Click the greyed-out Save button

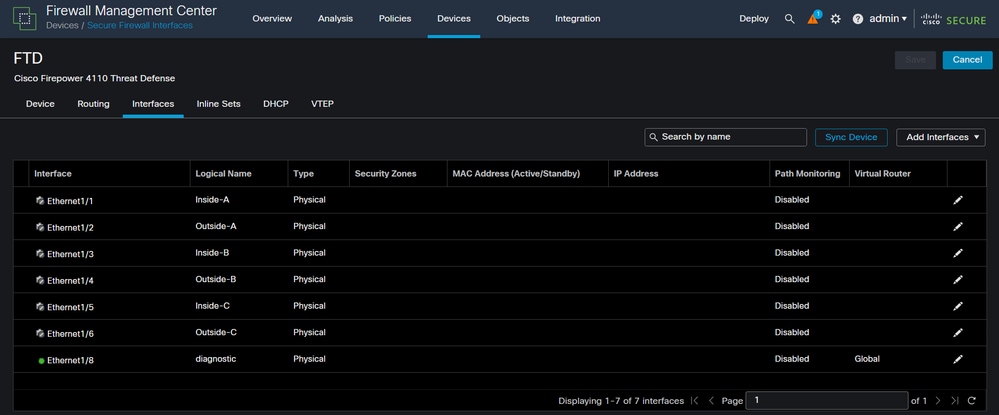point(915,60)
